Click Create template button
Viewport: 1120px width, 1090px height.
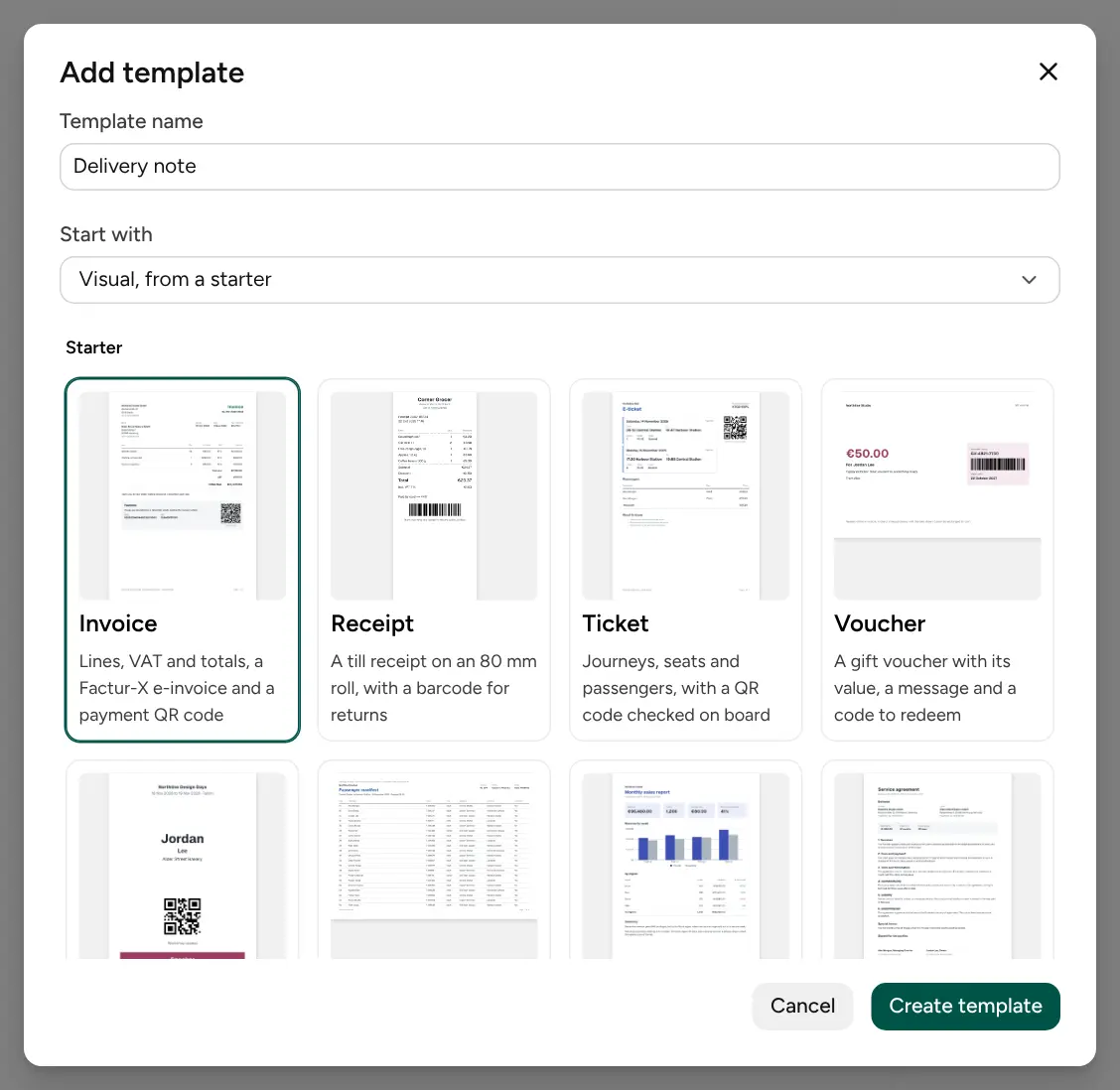[965, 1006]
